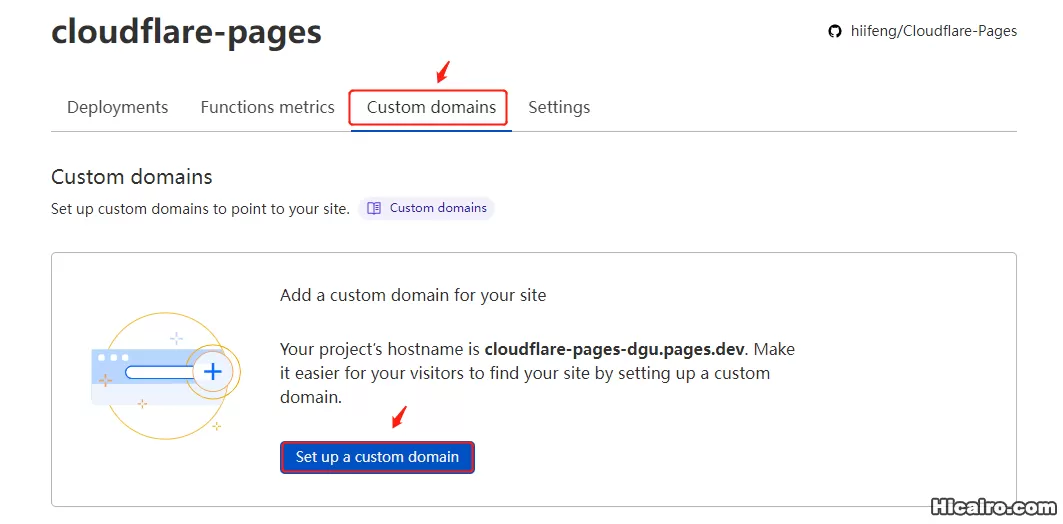This screenshot has height=524, width=1063.
Task: Click the three window dots in illustration
Action: 113,357
